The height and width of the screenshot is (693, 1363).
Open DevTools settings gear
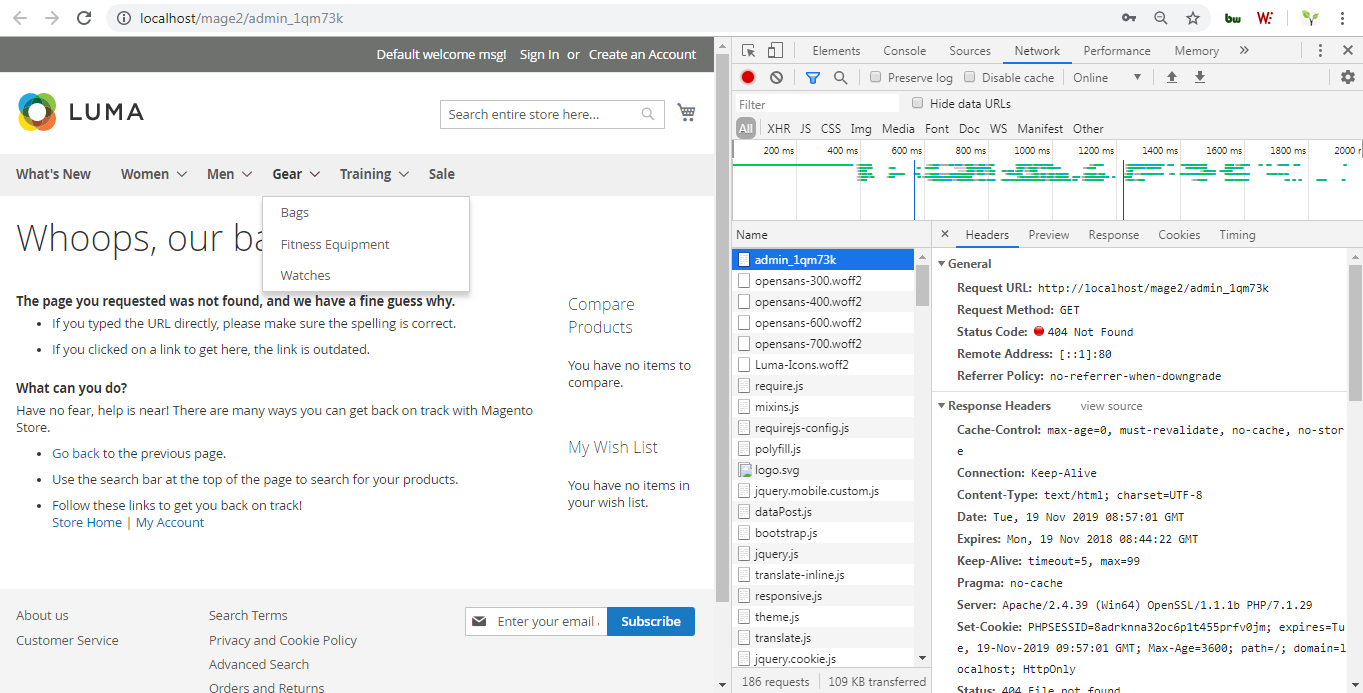click(1347, 77)
